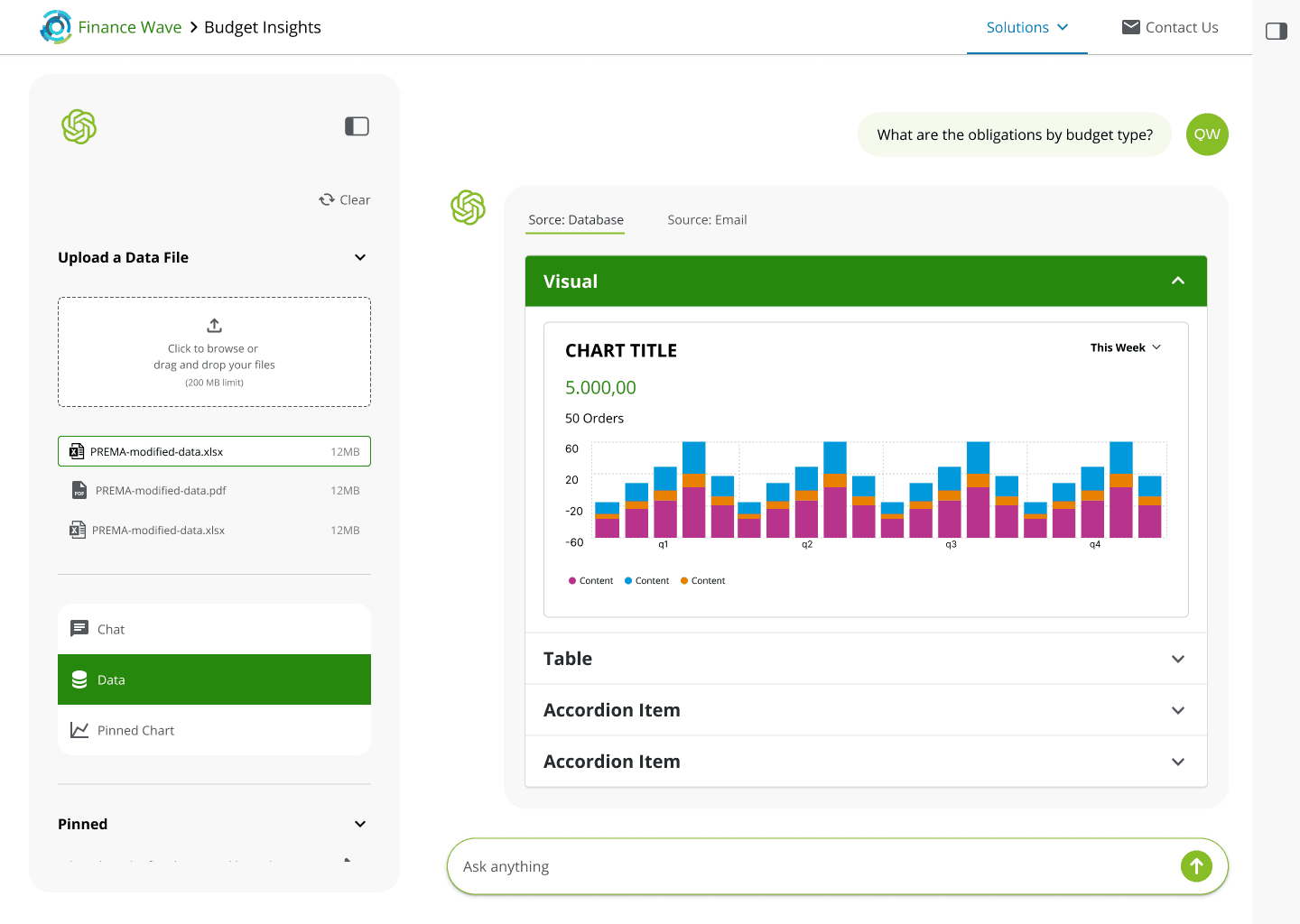Open the Pinned Chart menu item
The width and height of the screenshot is (1300, 924).
(214, 730)
